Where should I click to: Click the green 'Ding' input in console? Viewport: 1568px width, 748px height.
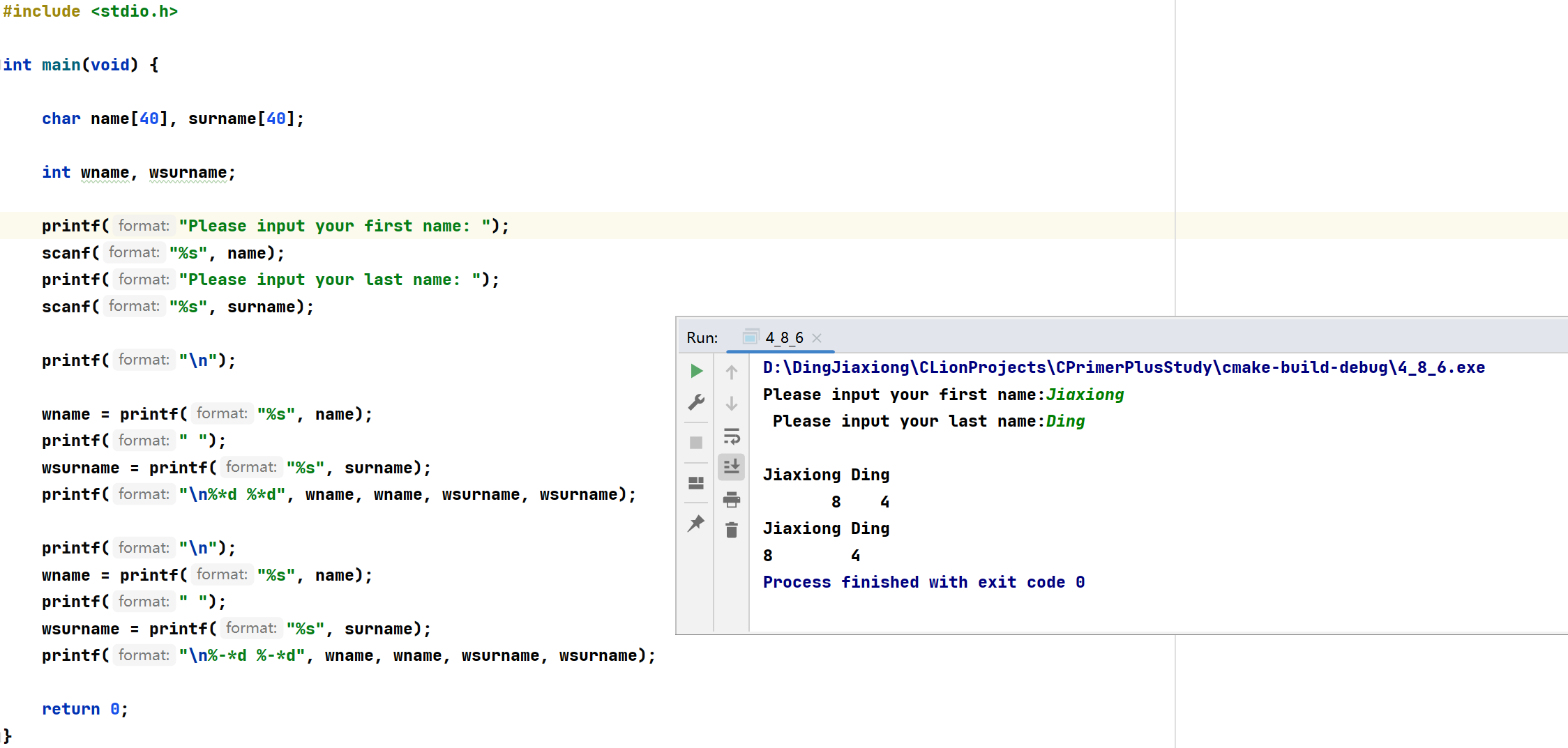point(1065,421)
